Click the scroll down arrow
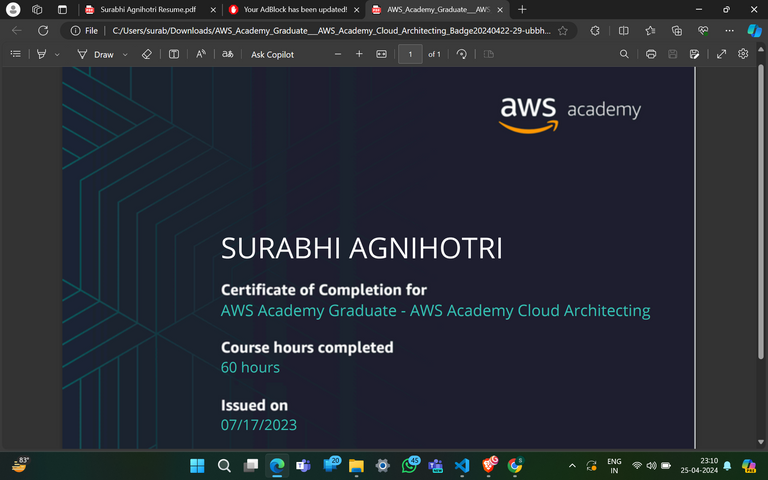This screenshot has height=480, width=768. 761,442
